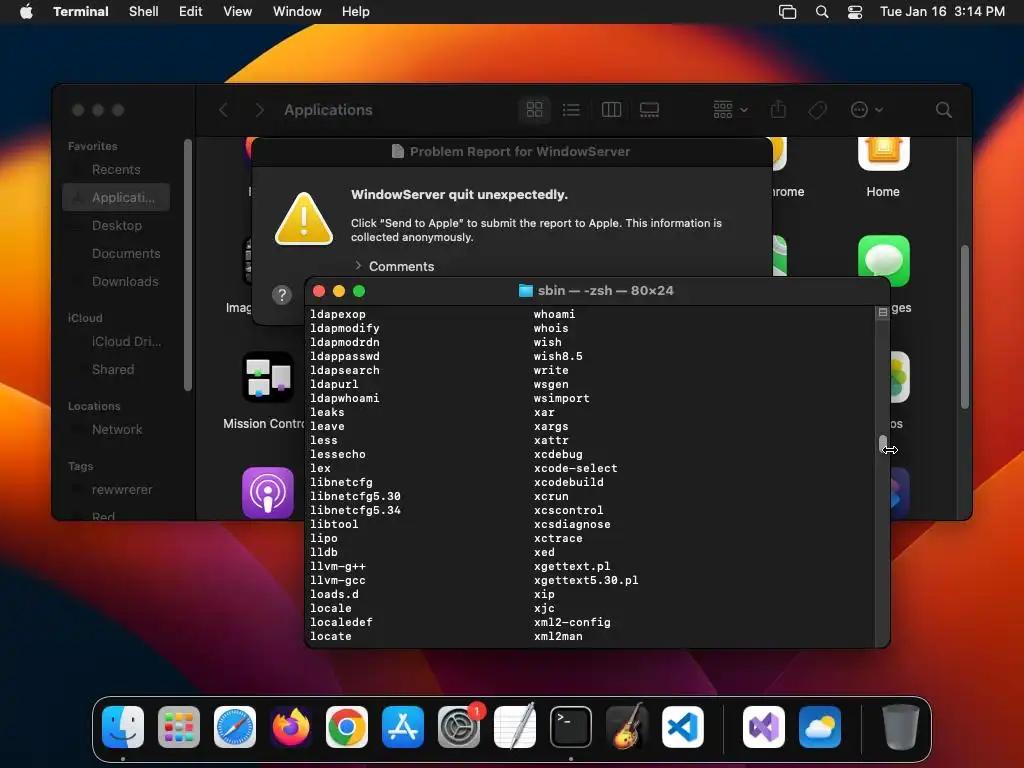Image resolution: width=1024 pixels, height=768 pixels.
Task: Select Downloads in Finder sidebar
Action: 116,281
